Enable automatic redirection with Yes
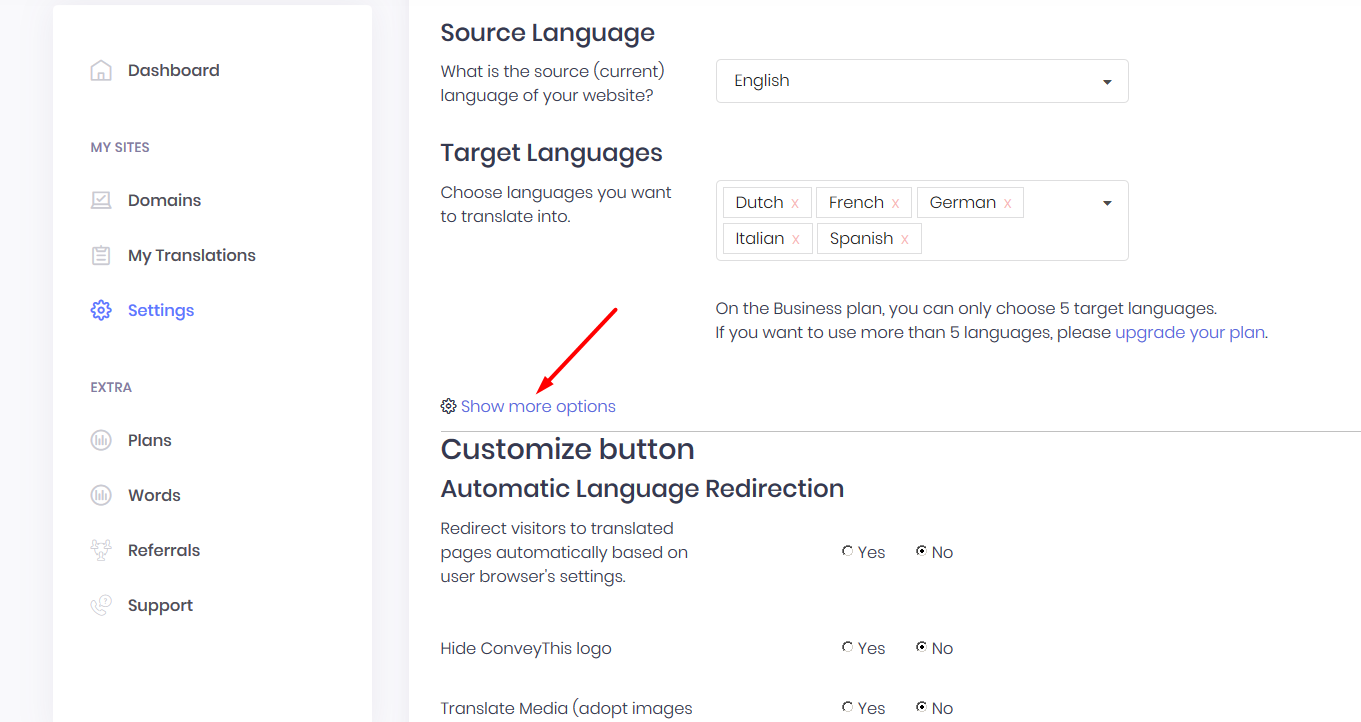This screenshot has height=722, width=1361. point(848,551)
